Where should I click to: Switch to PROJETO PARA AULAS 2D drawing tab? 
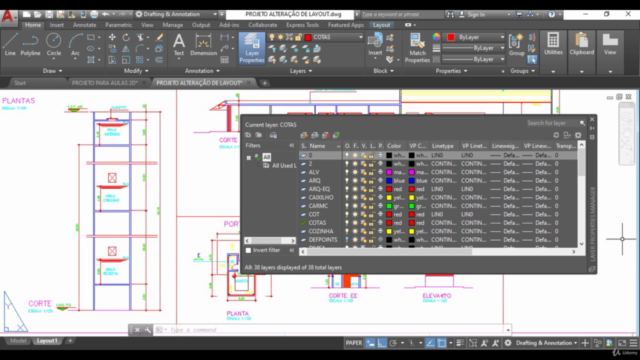[105, 83]
